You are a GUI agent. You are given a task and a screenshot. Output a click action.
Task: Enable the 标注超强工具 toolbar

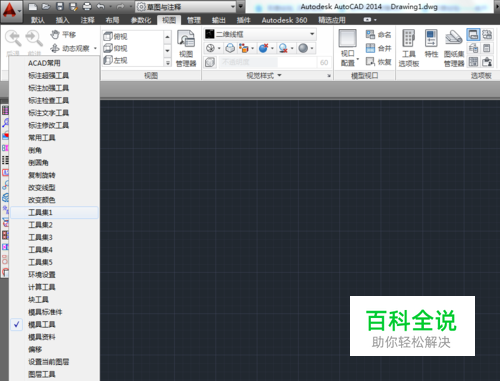coord(54,76)
